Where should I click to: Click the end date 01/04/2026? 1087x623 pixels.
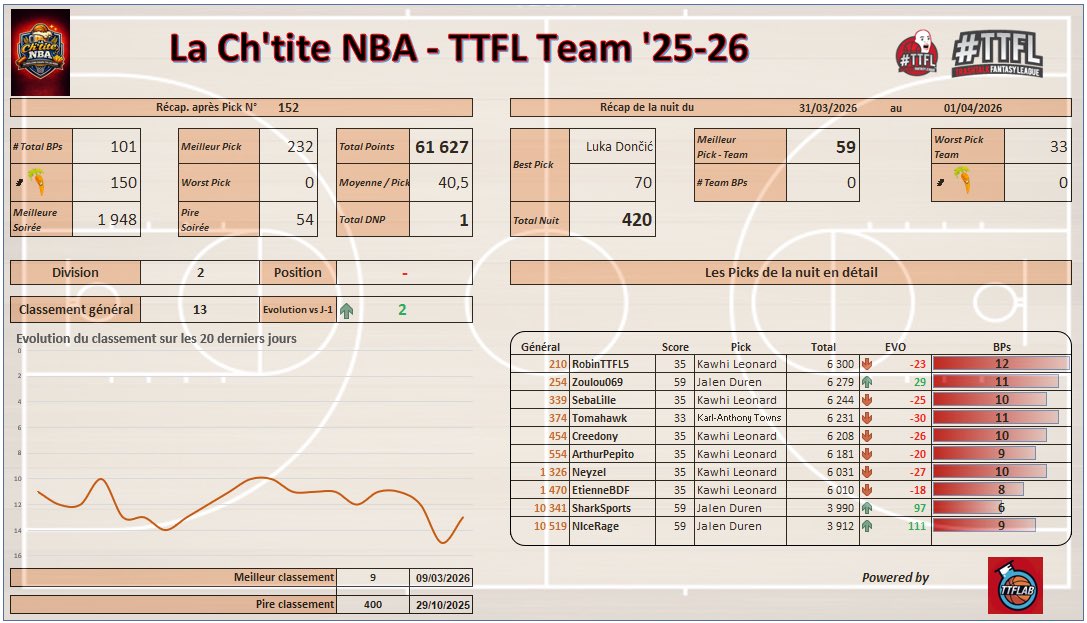tap(973, 108)
